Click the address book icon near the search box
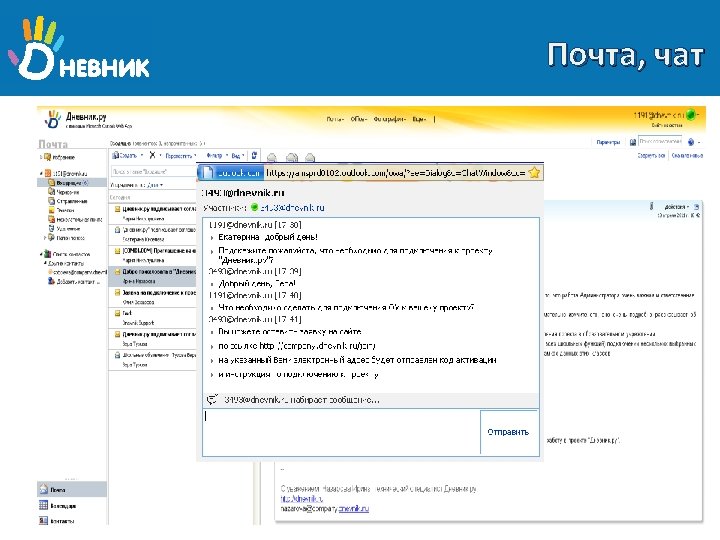 [632, 142]
